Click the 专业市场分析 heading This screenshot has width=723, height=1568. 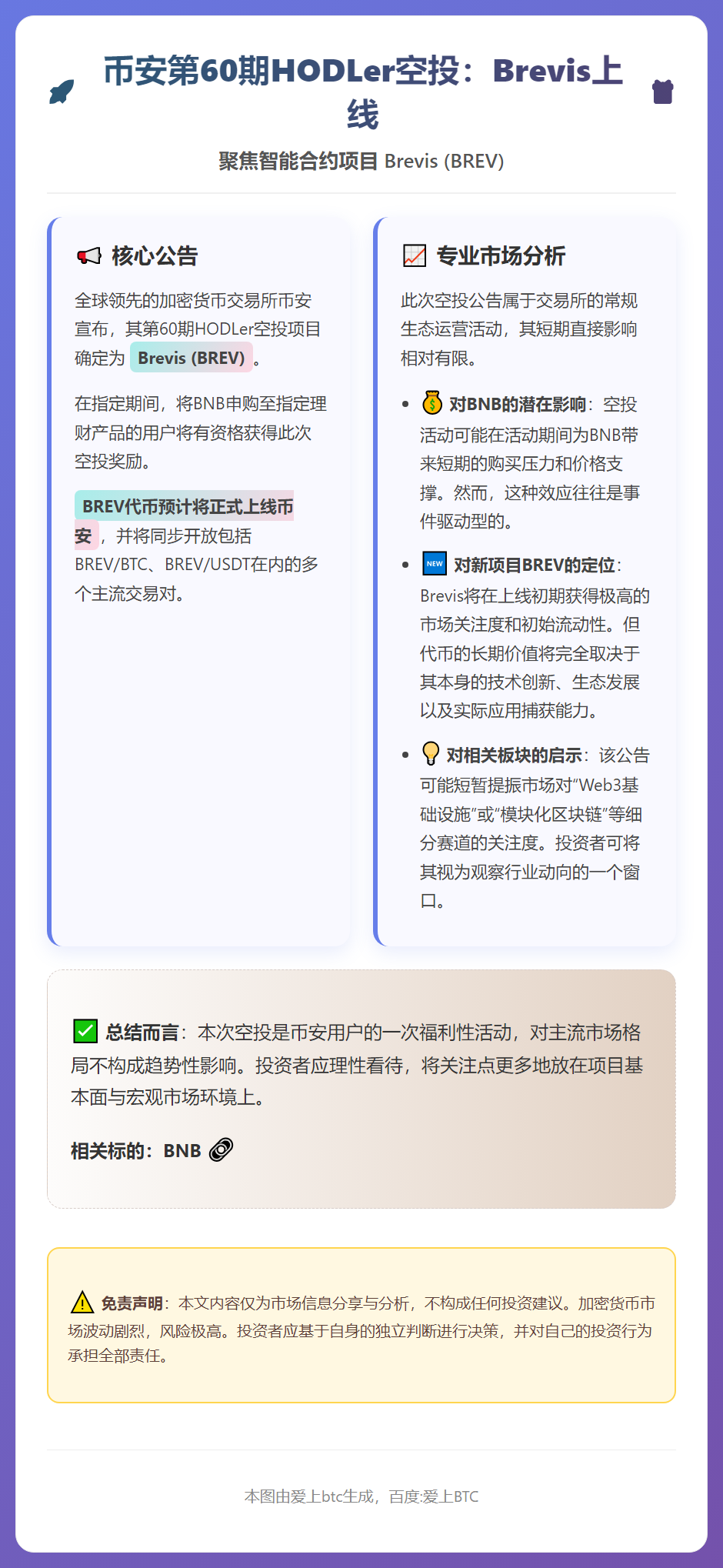501,255
